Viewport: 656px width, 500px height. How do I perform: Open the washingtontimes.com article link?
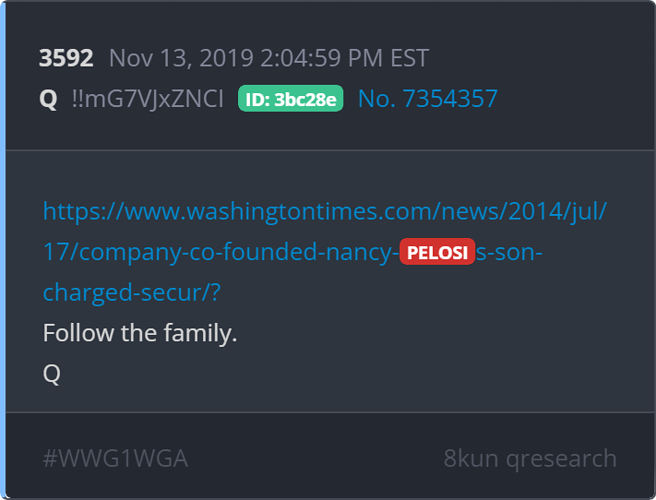325,211
